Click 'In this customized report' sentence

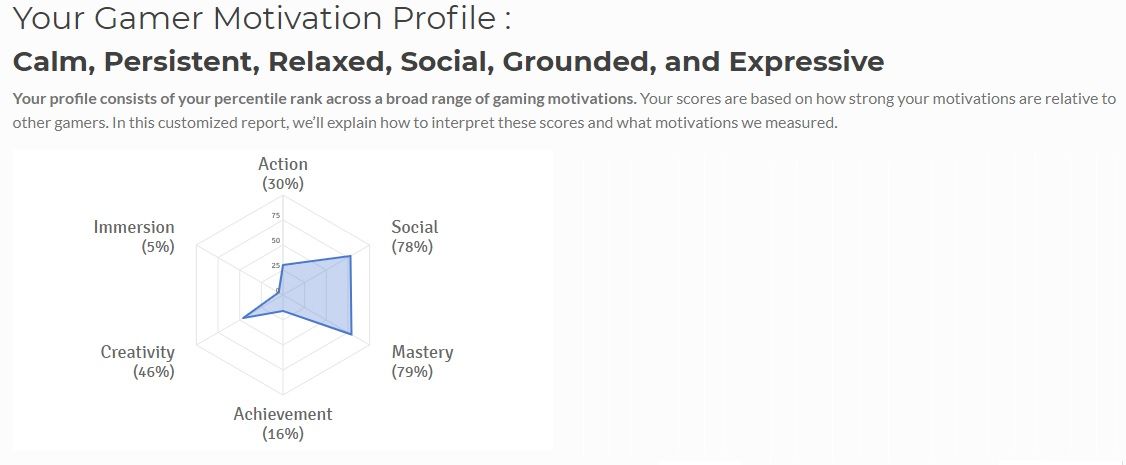(x=474, y=122)
